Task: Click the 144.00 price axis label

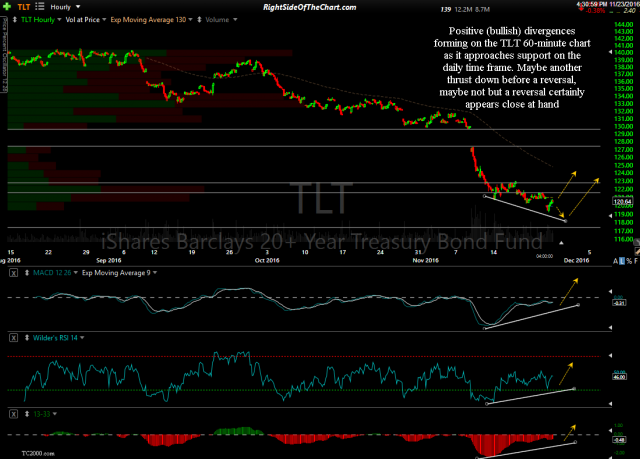Action: coord(623,24)
